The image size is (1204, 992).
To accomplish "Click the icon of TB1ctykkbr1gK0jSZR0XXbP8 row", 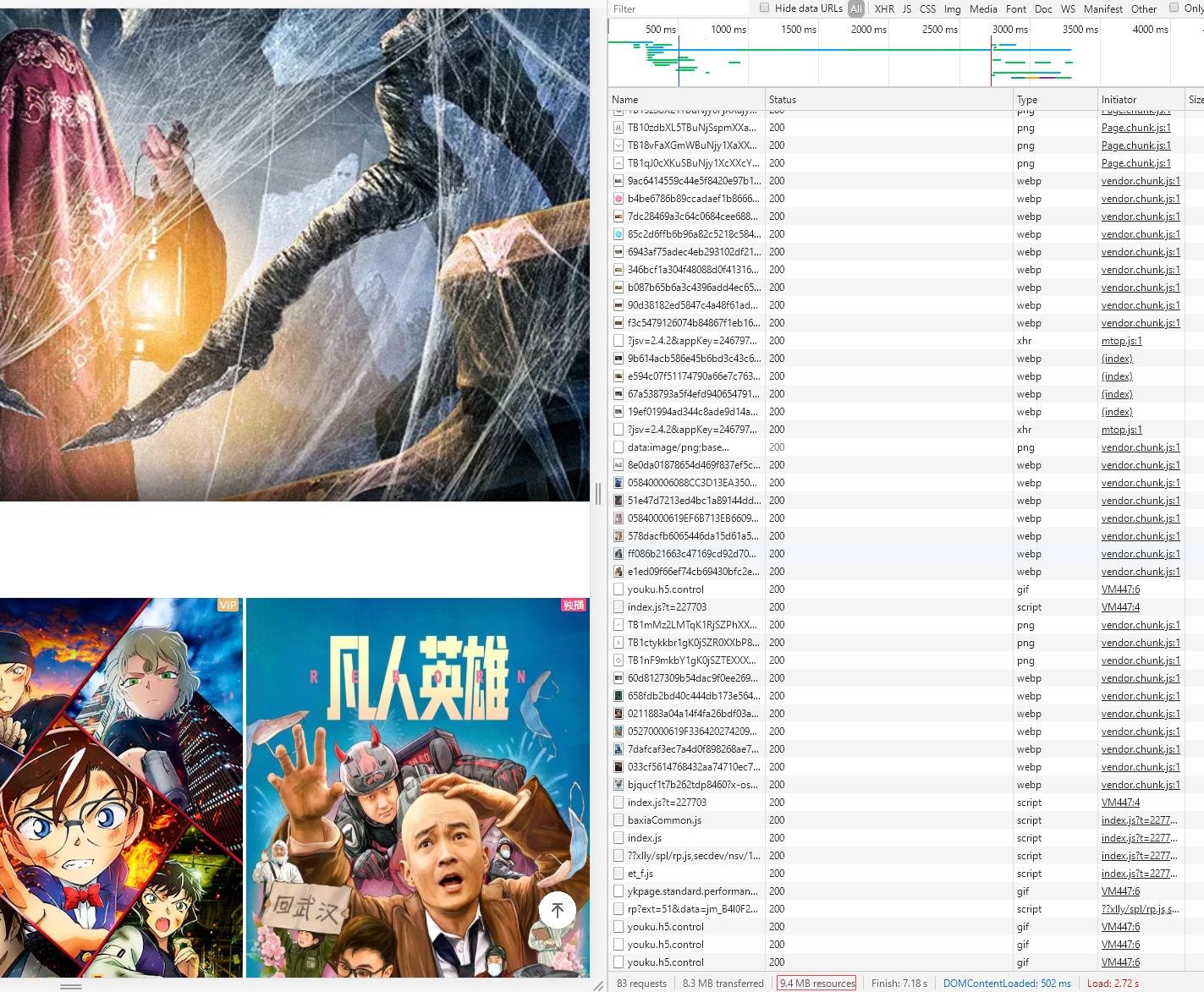I will pos(618,643).
